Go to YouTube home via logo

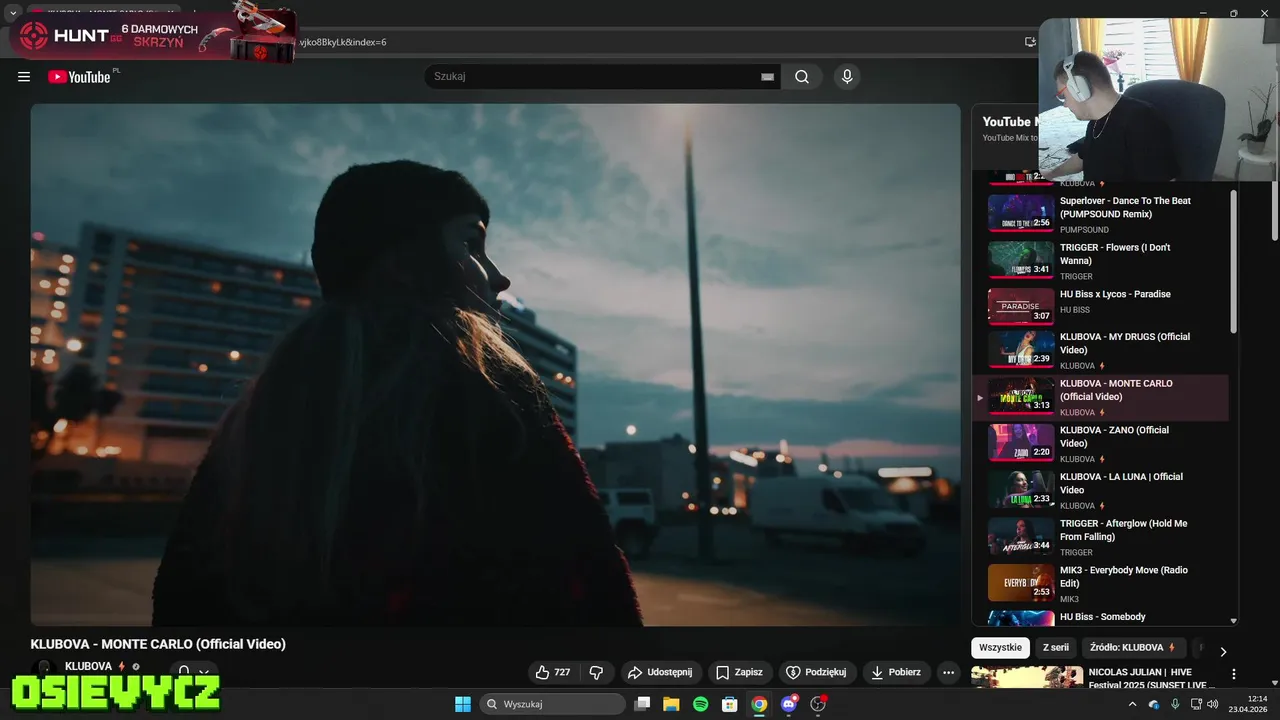(79, 77)
